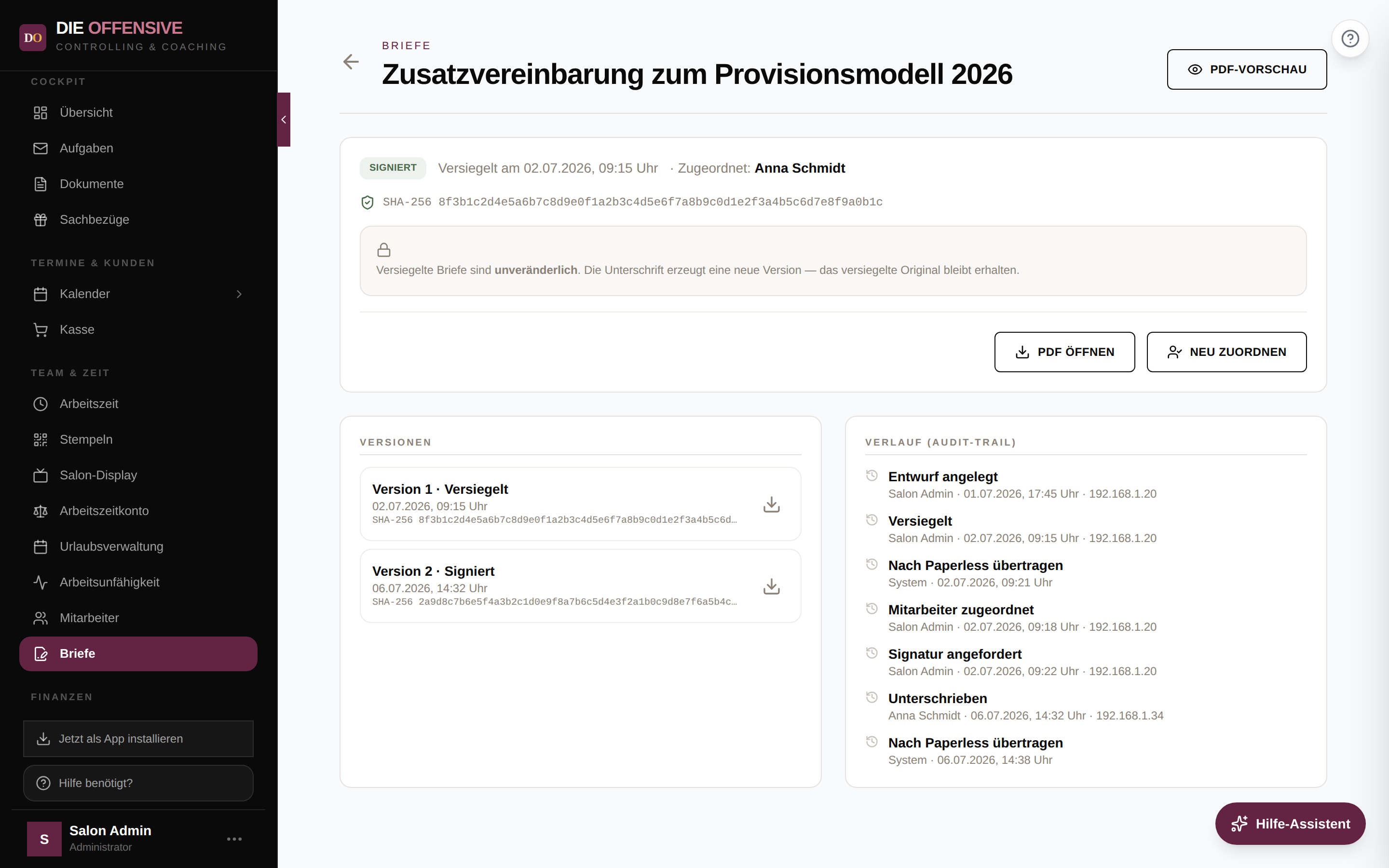Click the Arbeitszeitkonto scales icon
The height and width of the screenshot is (868, 1389).
point(40,511)
